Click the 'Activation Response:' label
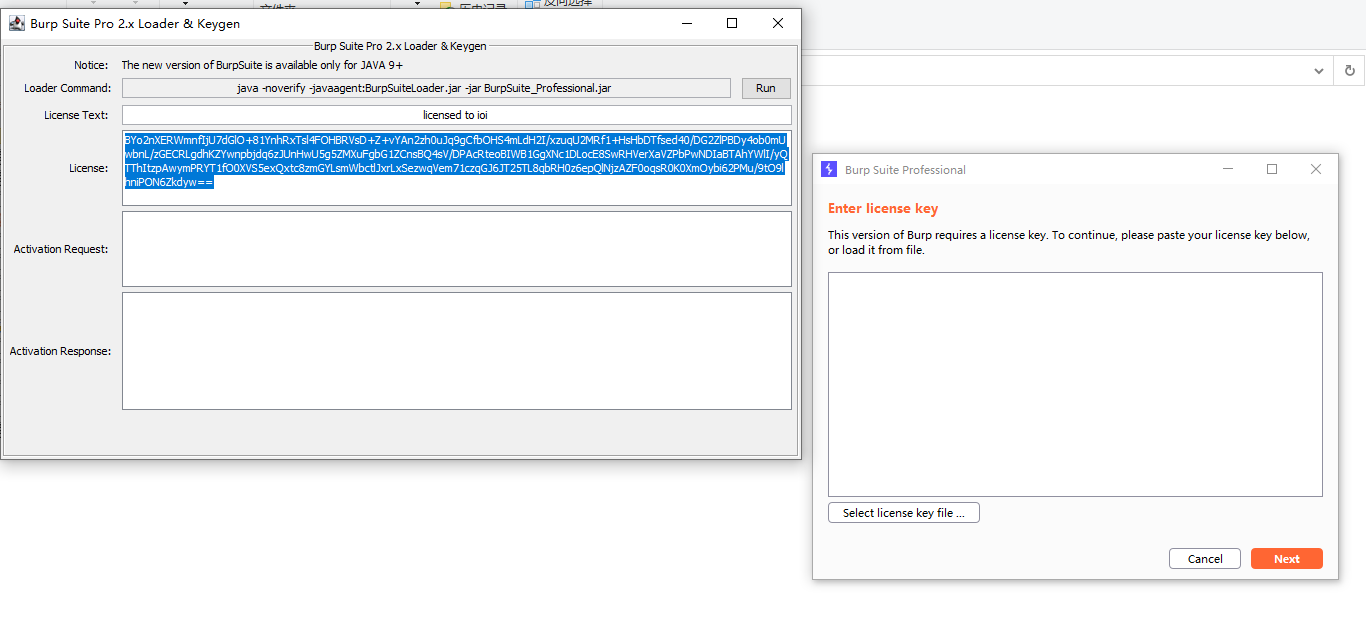Screen dimensions: 1366x620 (x=60, y=351)
